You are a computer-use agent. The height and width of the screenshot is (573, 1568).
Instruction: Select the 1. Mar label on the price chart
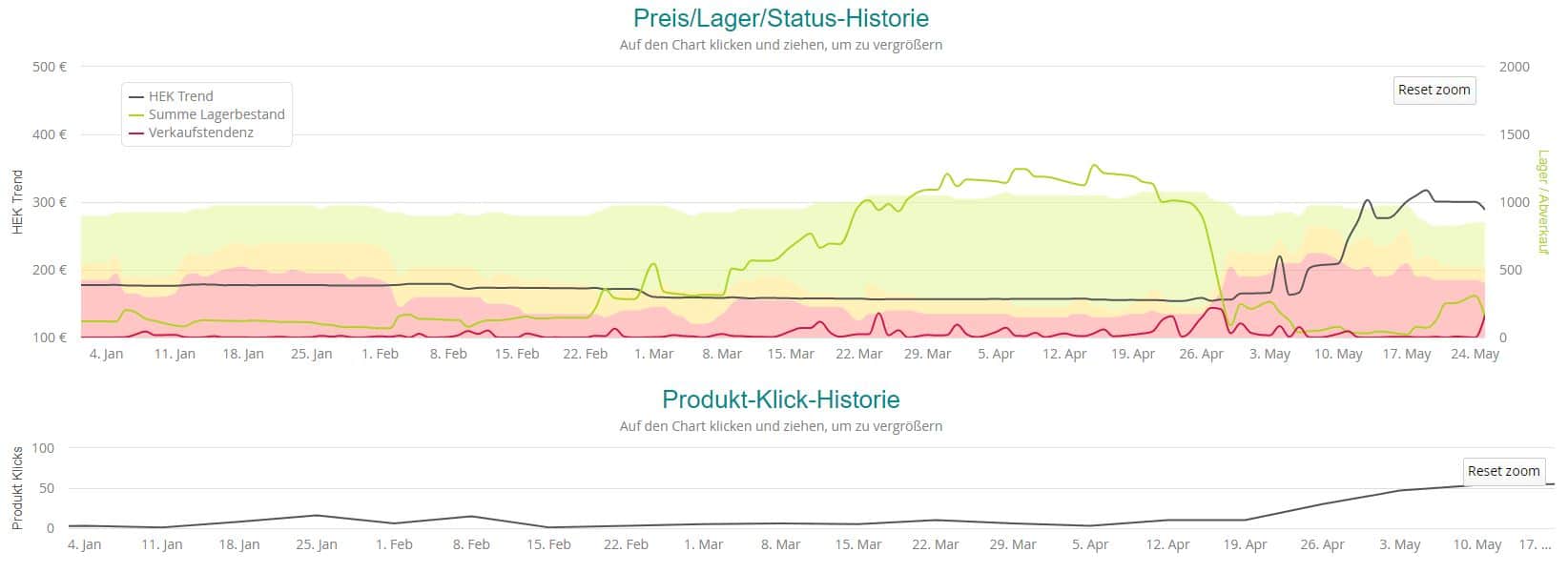pos(653,354)
